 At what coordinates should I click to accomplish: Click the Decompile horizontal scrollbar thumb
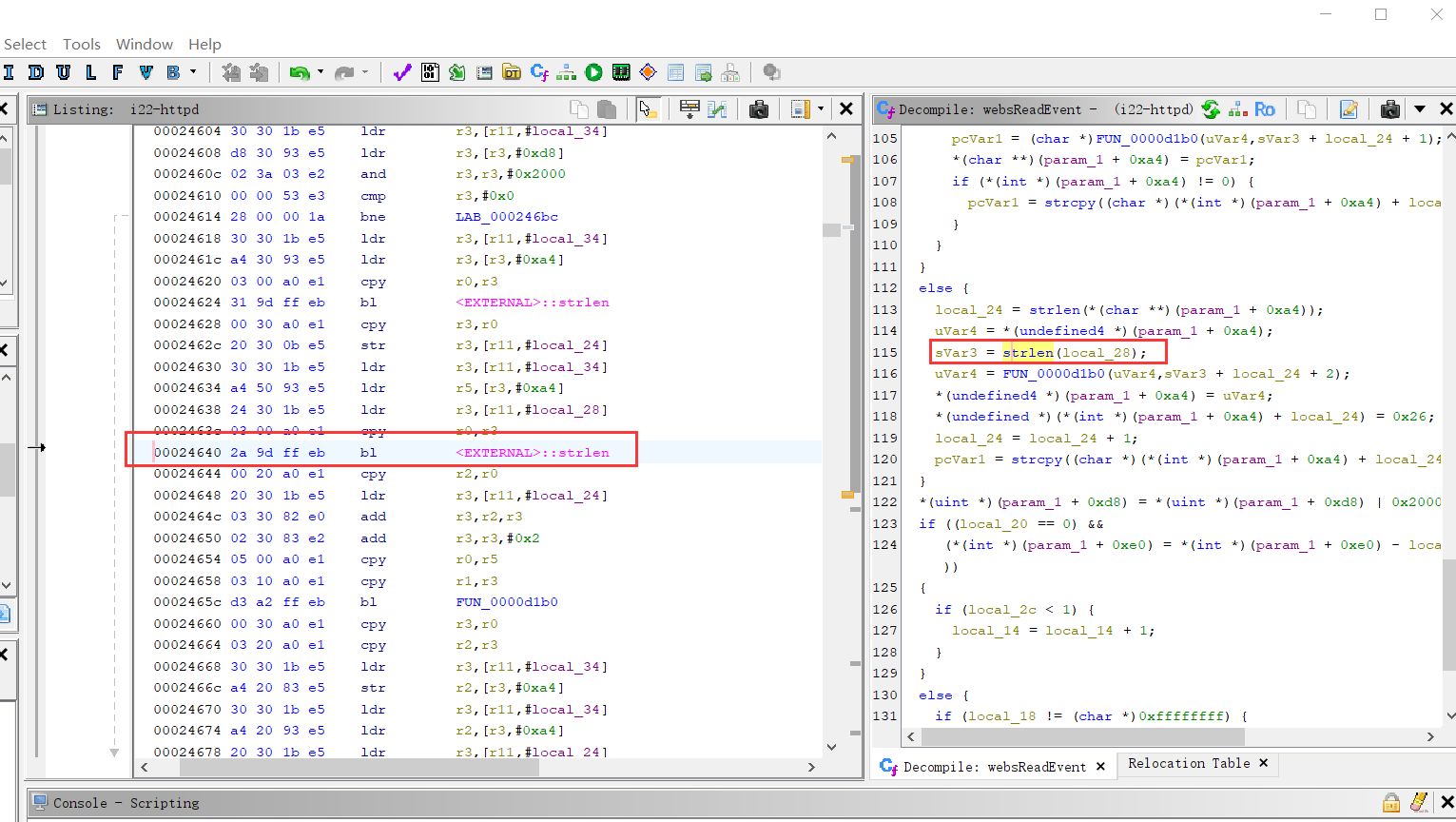(x=1081, y=736)
